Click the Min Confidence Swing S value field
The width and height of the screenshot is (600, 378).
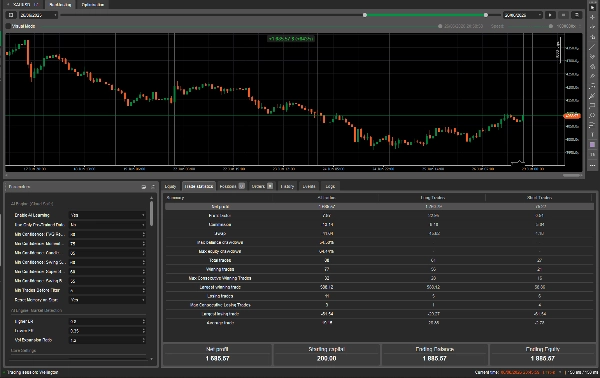pos(108,262)
